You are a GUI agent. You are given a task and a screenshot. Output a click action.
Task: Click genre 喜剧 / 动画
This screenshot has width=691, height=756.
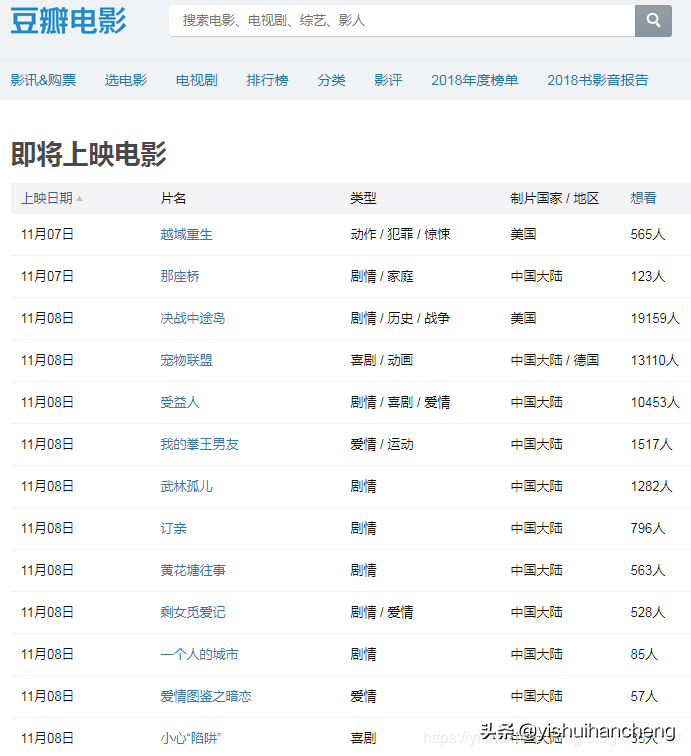pos(381,360)
